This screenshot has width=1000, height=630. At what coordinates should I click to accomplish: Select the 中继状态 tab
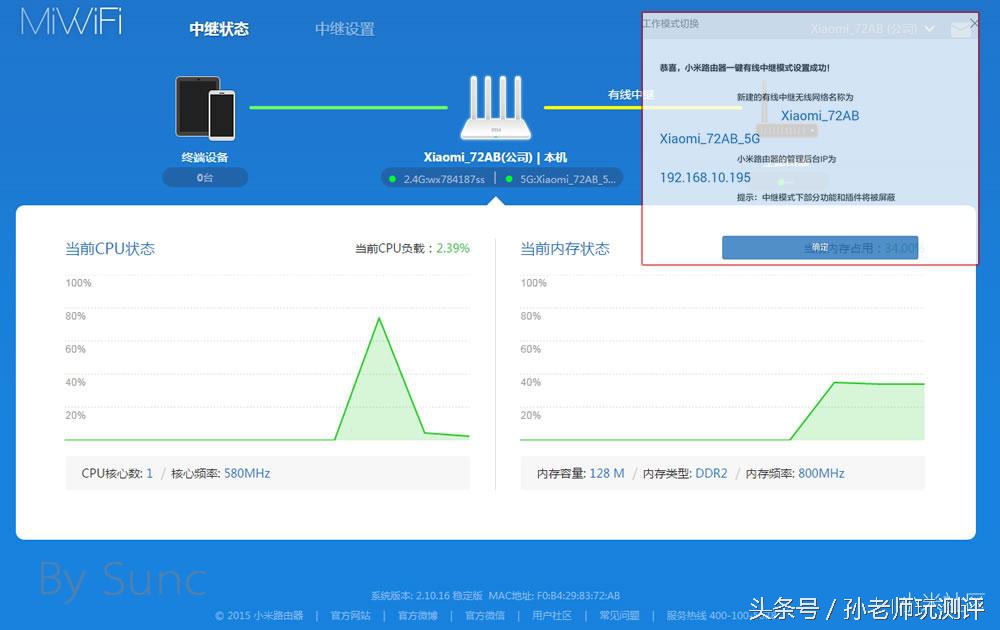tap(218, 29)
